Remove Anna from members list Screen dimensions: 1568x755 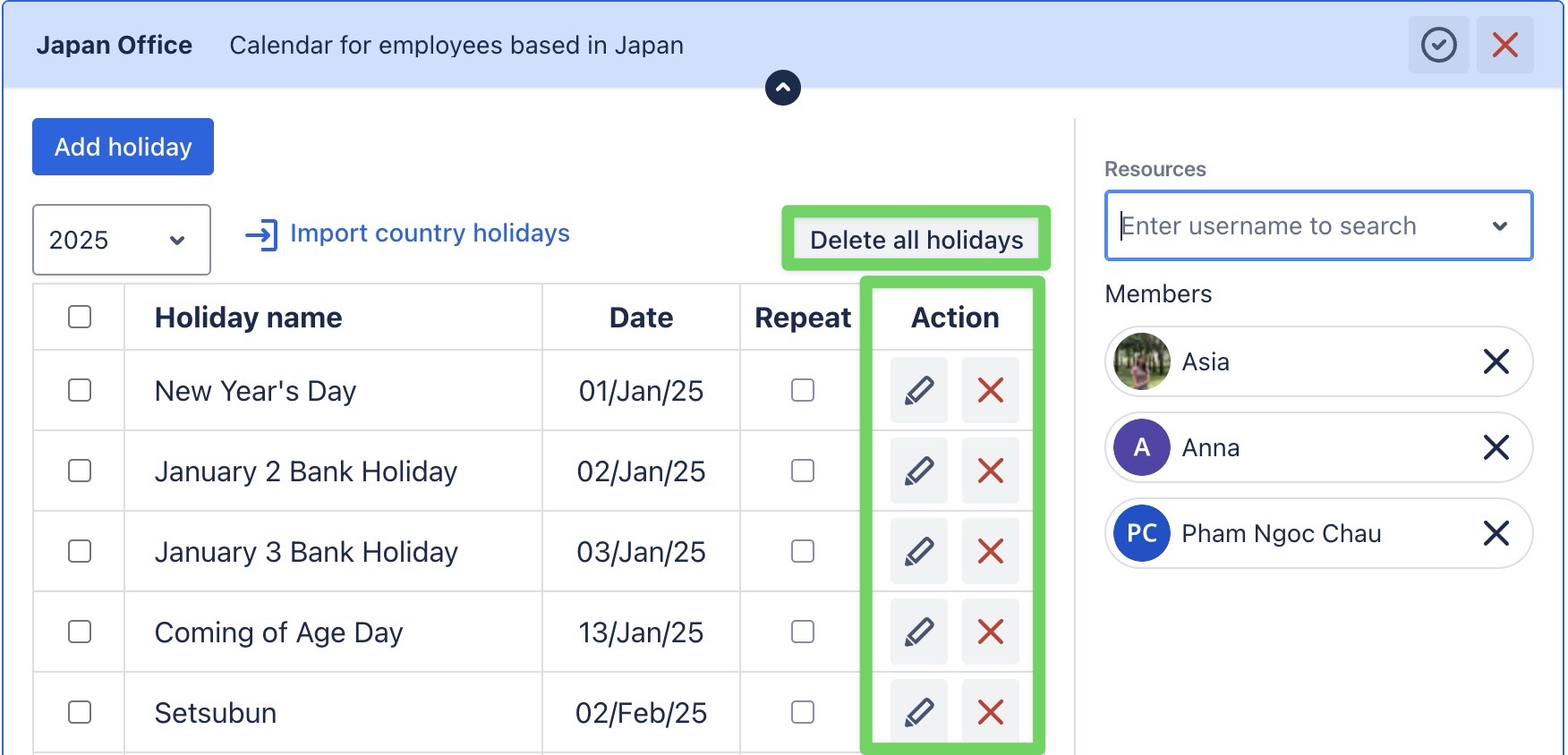click(x=1496, y=447)
